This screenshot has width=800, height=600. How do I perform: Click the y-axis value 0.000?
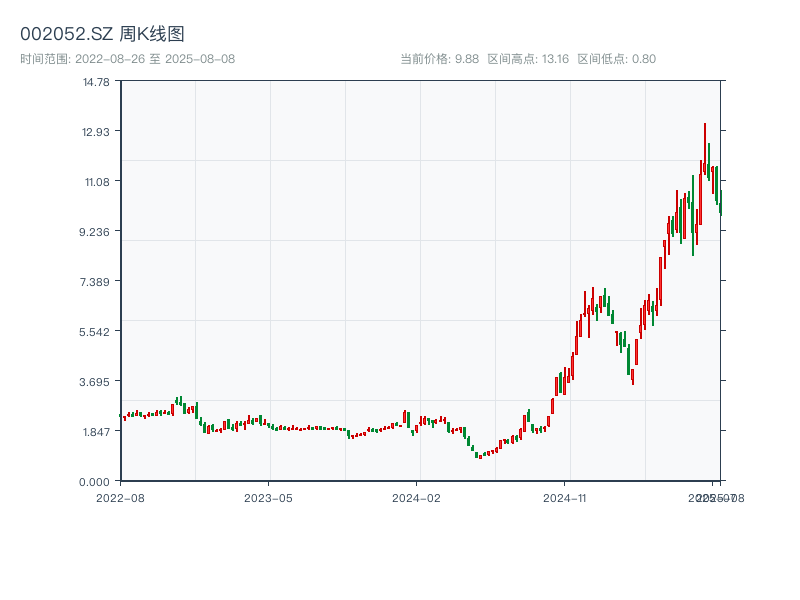[x=94, y=482]
